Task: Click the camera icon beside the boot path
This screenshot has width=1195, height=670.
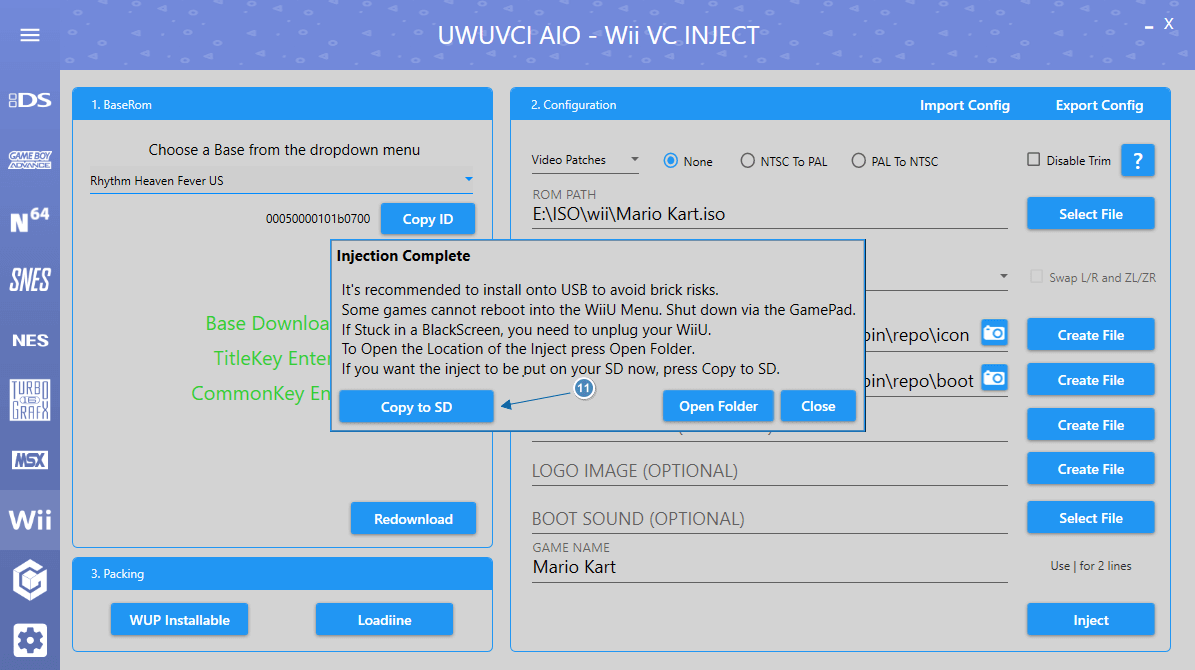Action: click(x=994, y=378)
